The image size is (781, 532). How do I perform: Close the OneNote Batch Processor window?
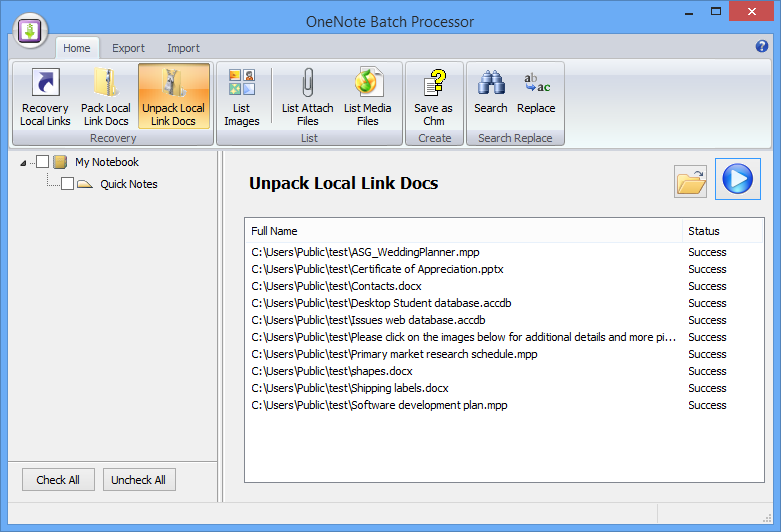click(x=752, y=11)
